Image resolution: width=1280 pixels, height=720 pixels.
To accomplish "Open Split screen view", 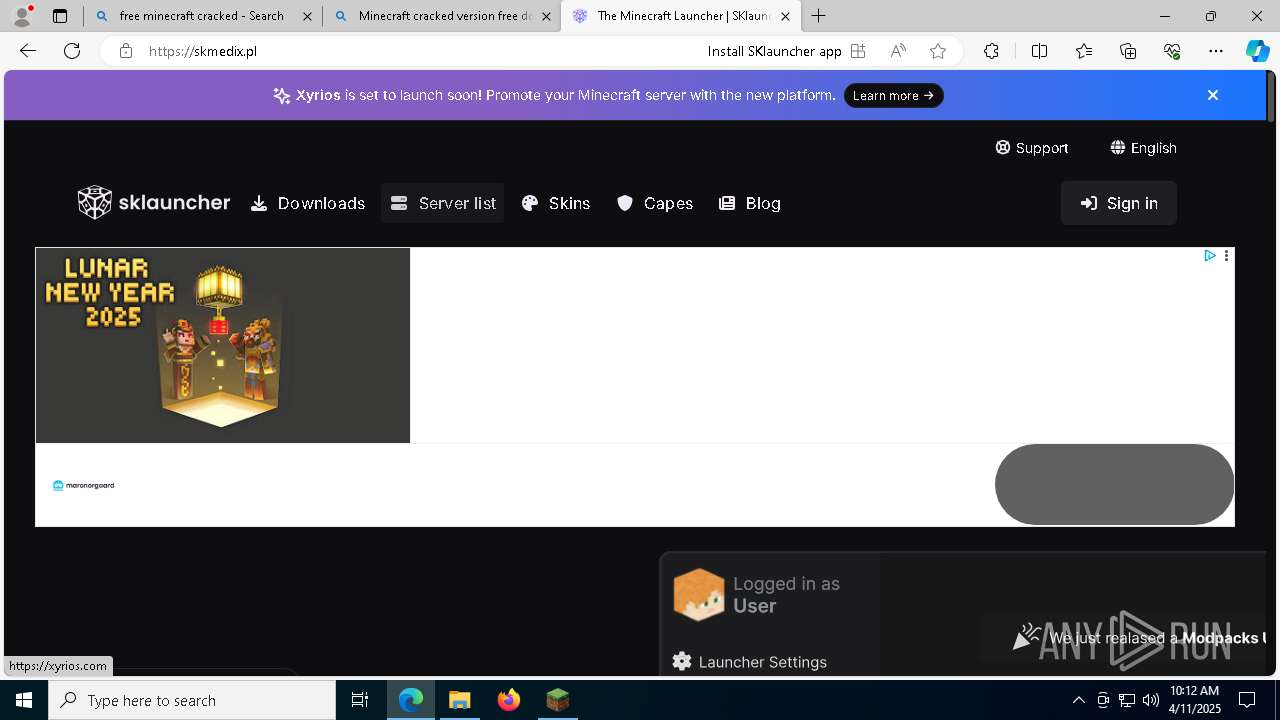I will (x=1039, y=51).
